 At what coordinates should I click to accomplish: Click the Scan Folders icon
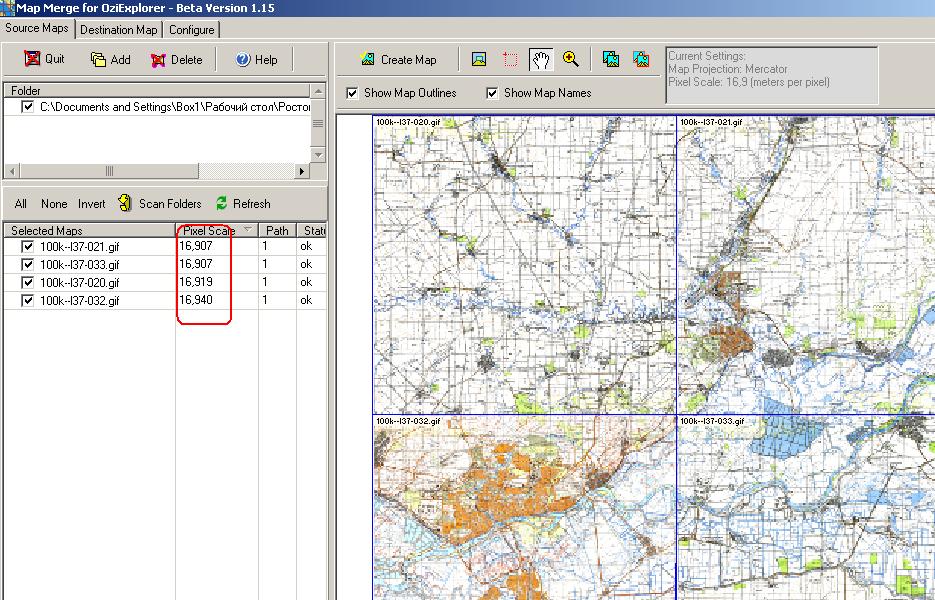[x=125, y=204]
